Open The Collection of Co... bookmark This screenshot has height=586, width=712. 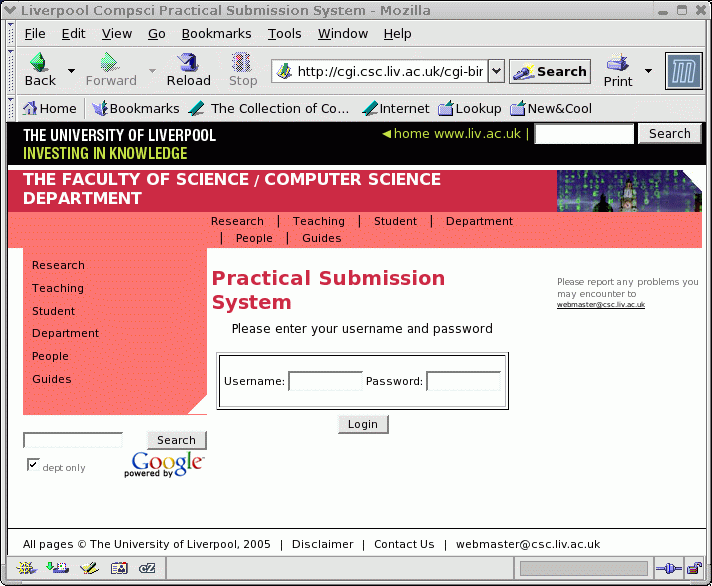pyautogui.click(x=269, y=108)
